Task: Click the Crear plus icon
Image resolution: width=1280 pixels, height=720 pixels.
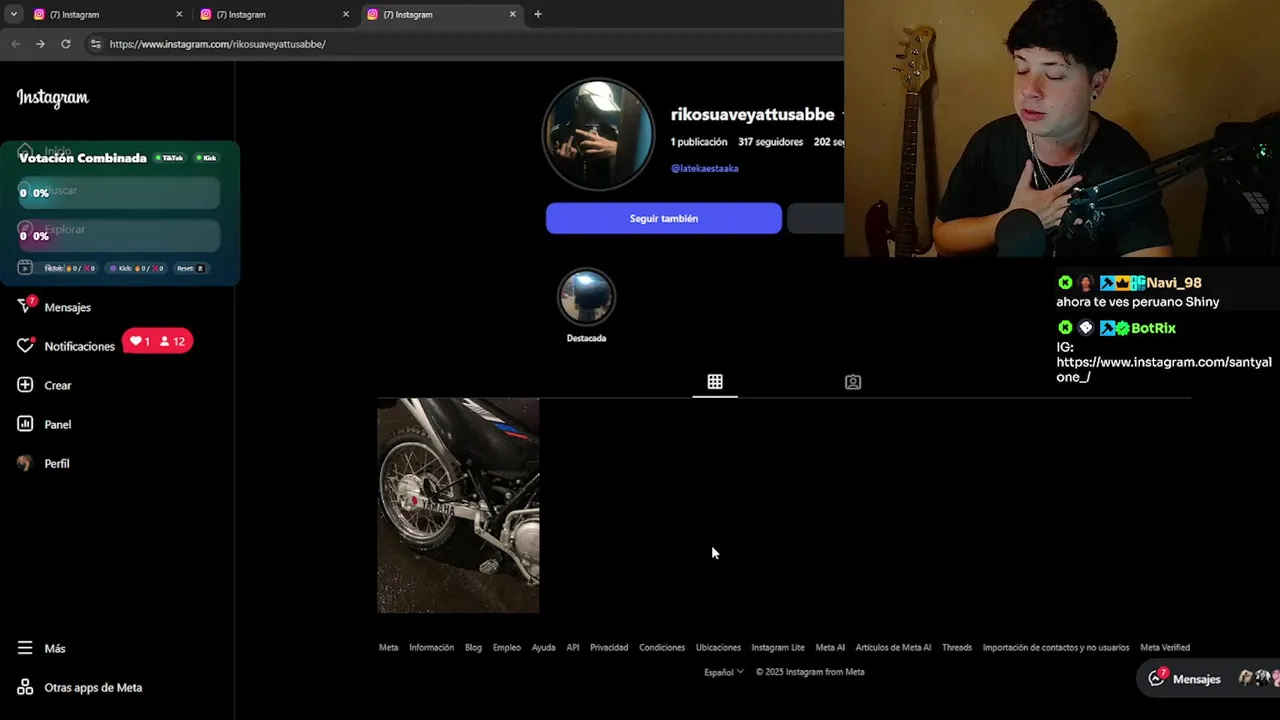Action: coord(25,385)
